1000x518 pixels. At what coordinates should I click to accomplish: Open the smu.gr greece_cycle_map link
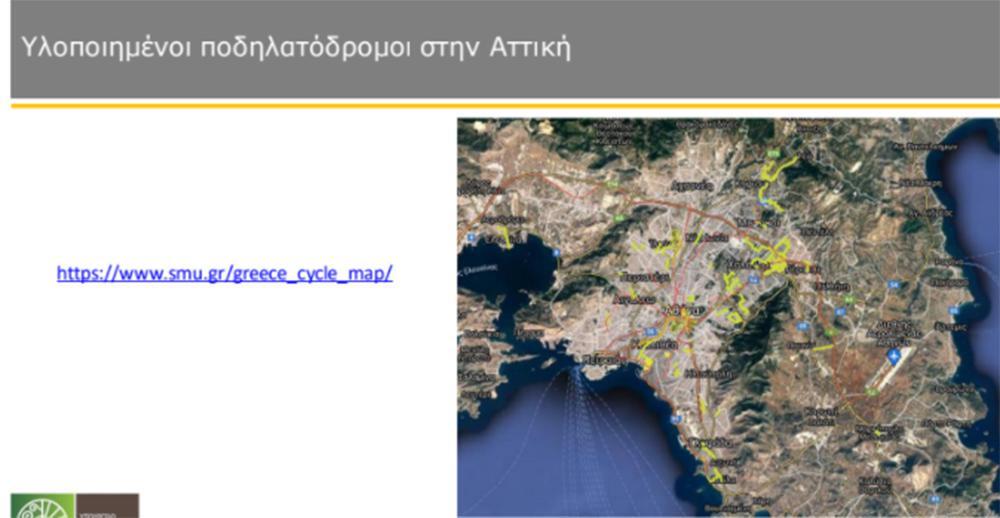[224, 273]
